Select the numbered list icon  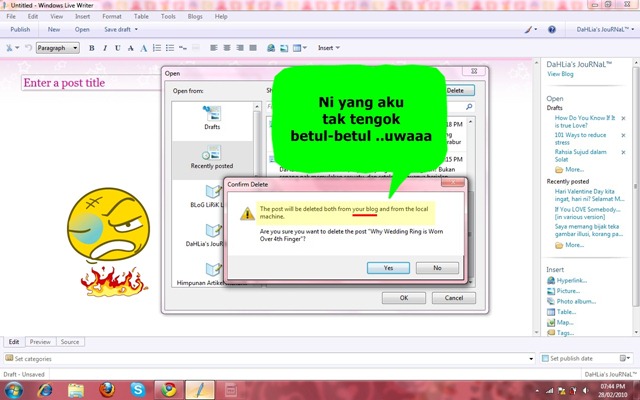157,48
